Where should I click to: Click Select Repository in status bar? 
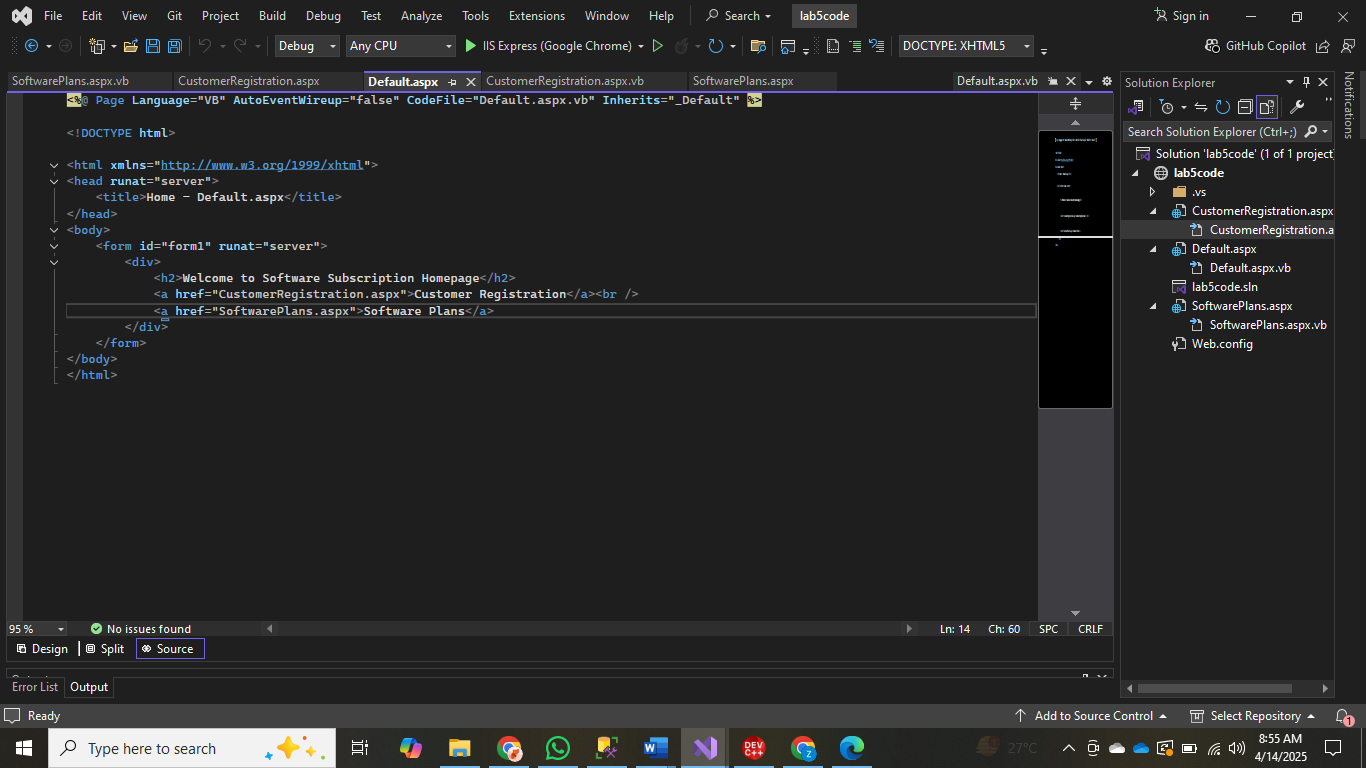pyautogui.click(x=1254, y=716)
